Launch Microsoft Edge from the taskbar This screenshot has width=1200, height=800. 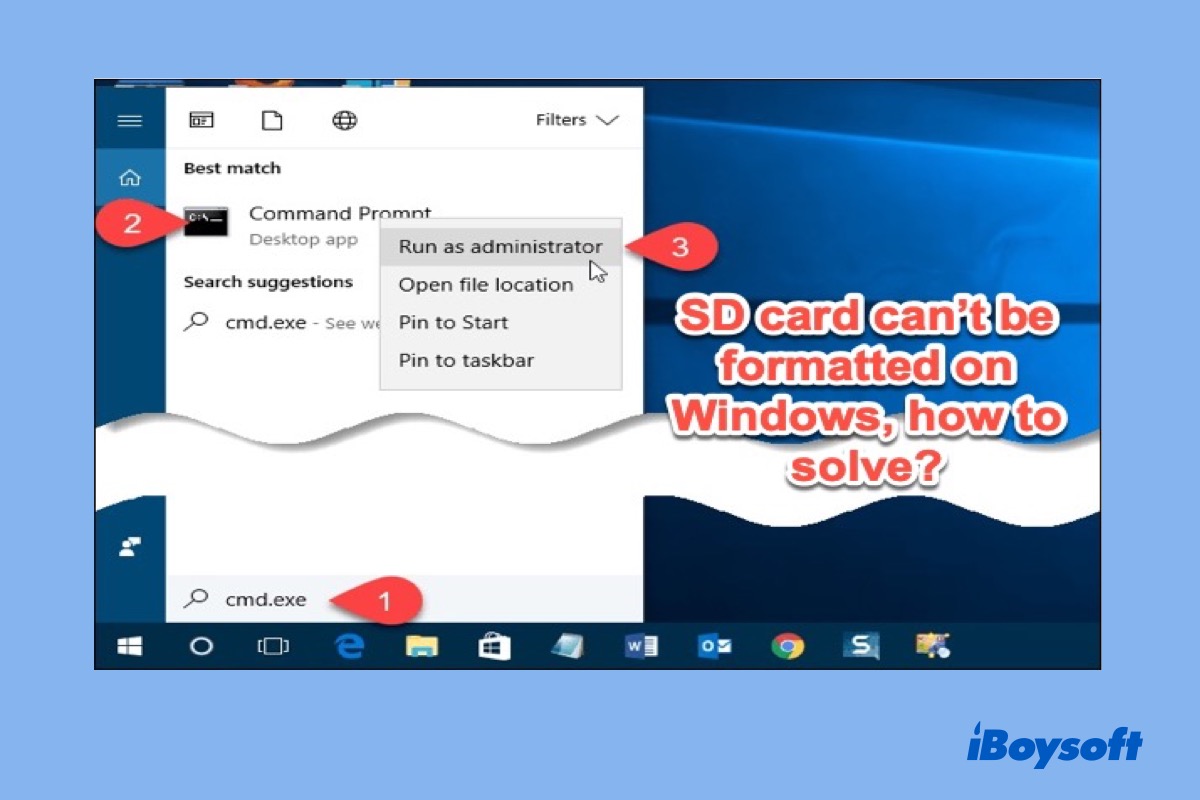tap(348, 647)
